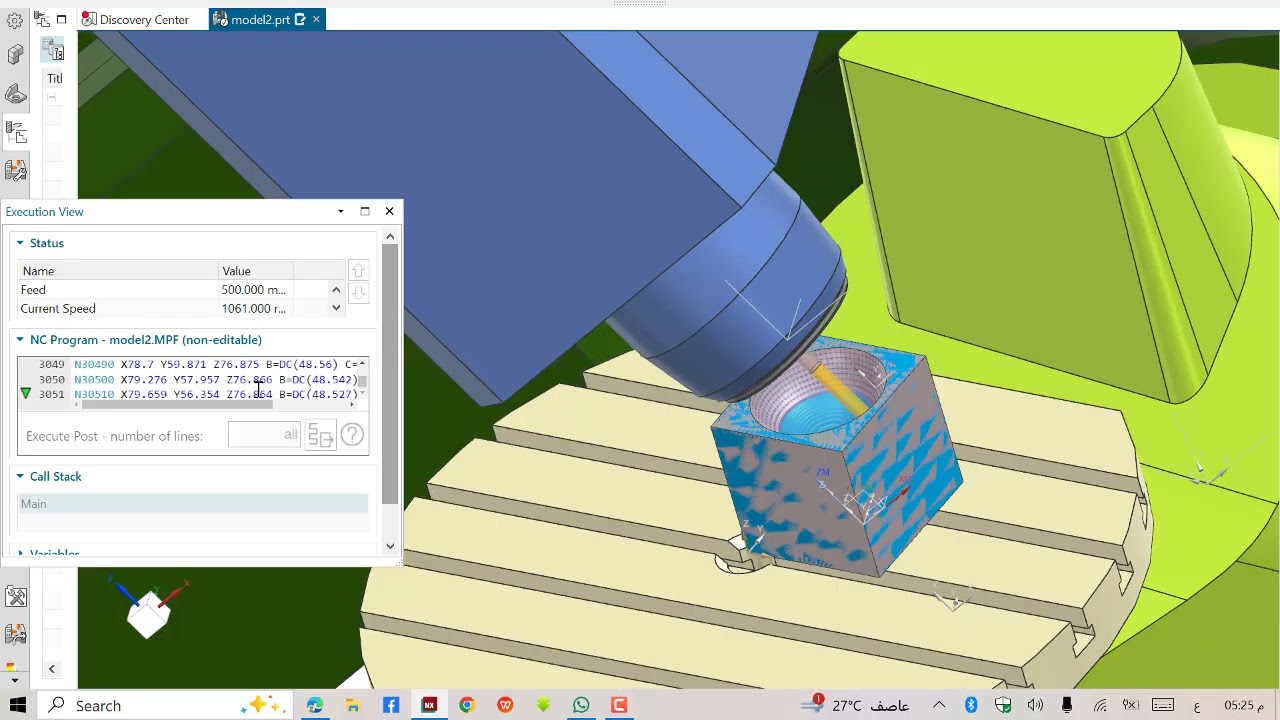Click the navigator panel header icon
Screen dimensions: 1280x720
point(41,19)
